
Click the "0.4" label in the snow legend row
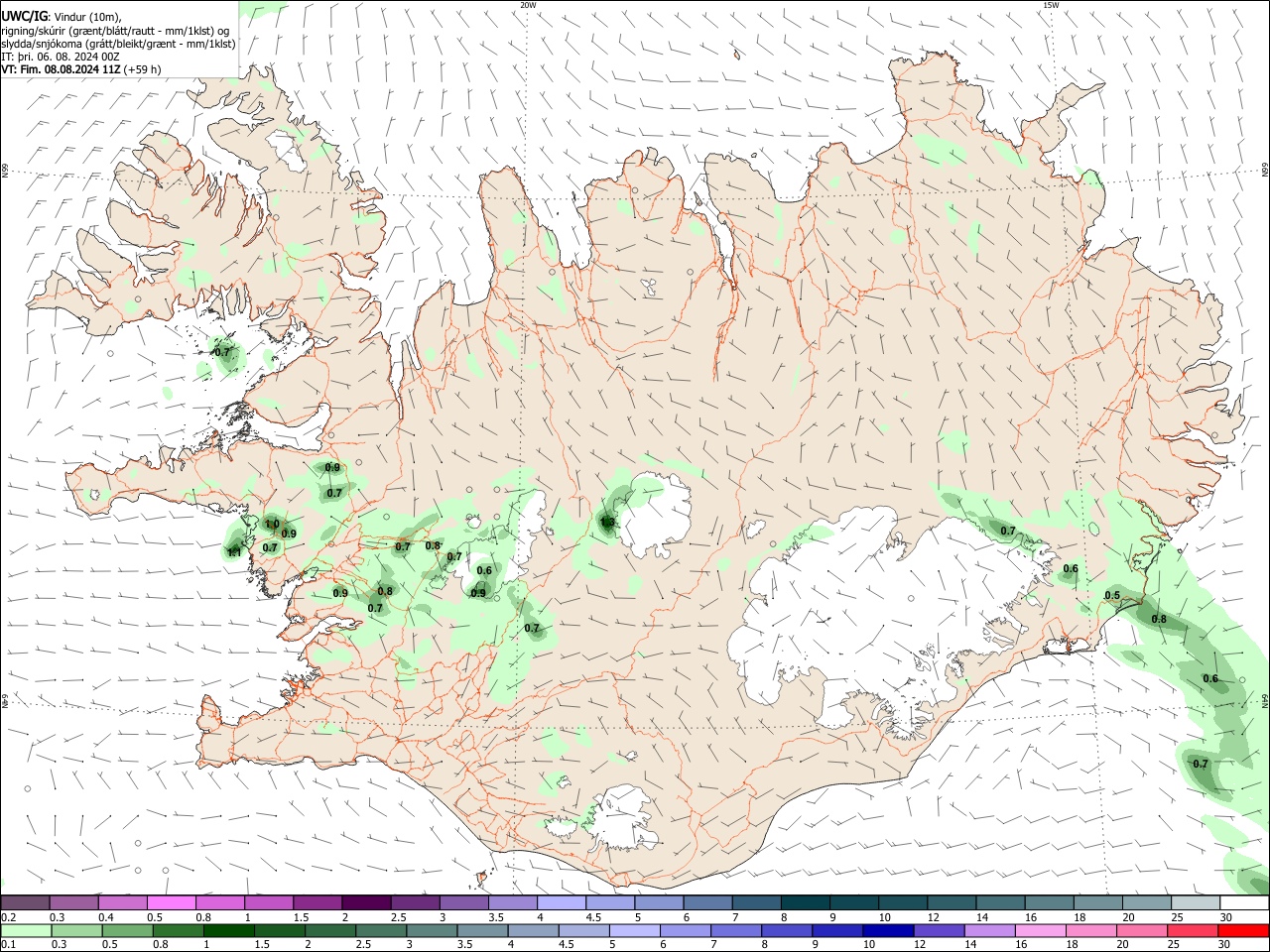pos(106,917)
